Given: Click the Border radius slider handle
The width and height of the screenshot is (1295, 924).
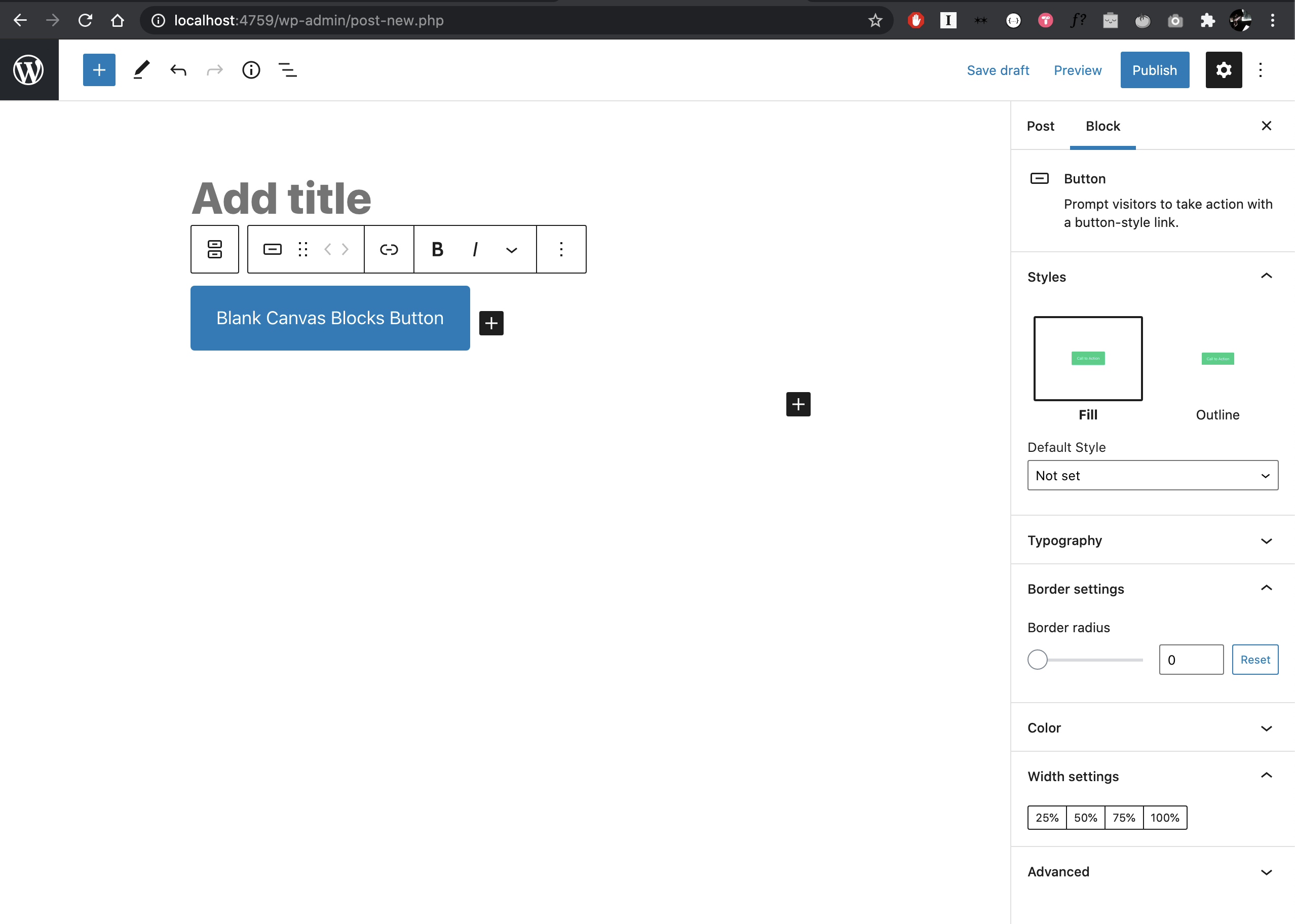Looking at the screenshot, I should pyautogui.click(x=1037, y=660).
